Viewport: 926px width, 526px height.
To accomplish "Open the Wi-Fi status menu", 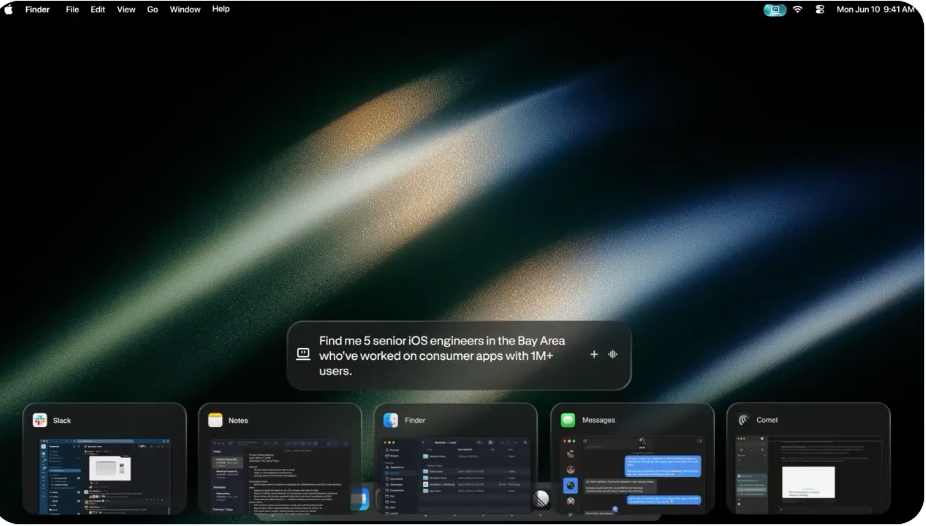I will pyautogui.click(x=800, y=9).
